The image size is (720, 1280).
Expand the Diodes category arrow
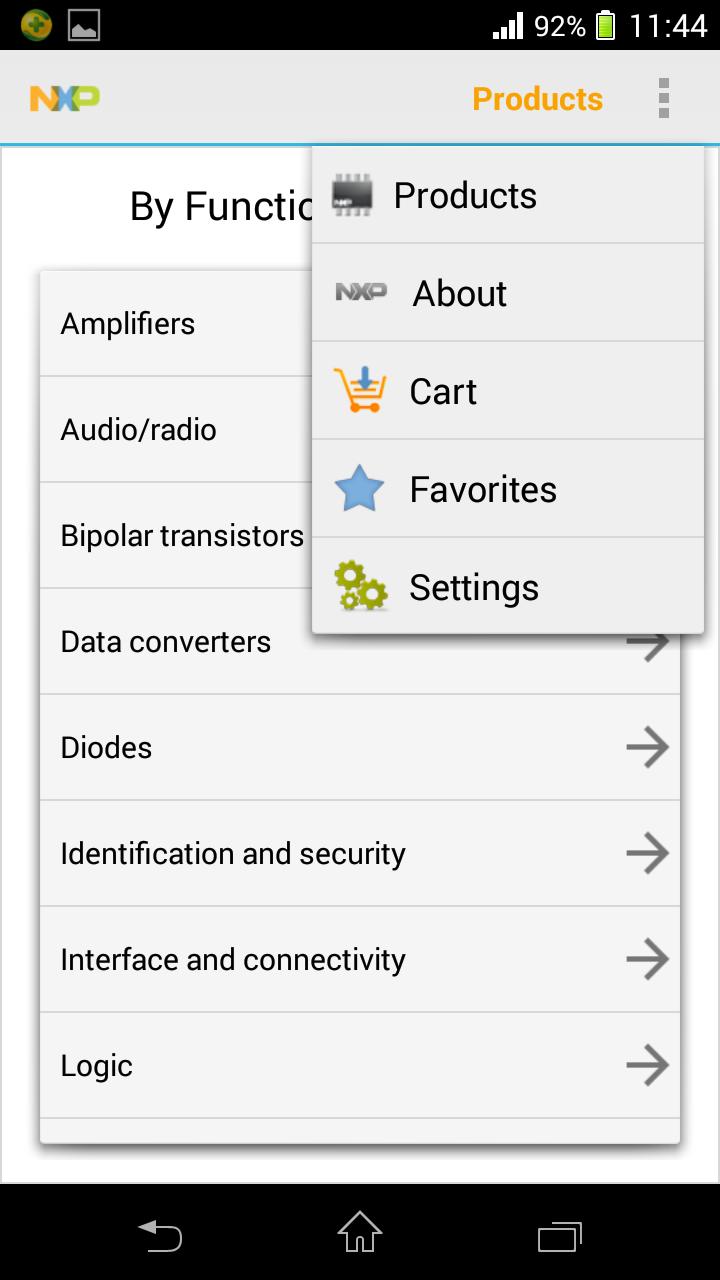click(x=647, y=747)
